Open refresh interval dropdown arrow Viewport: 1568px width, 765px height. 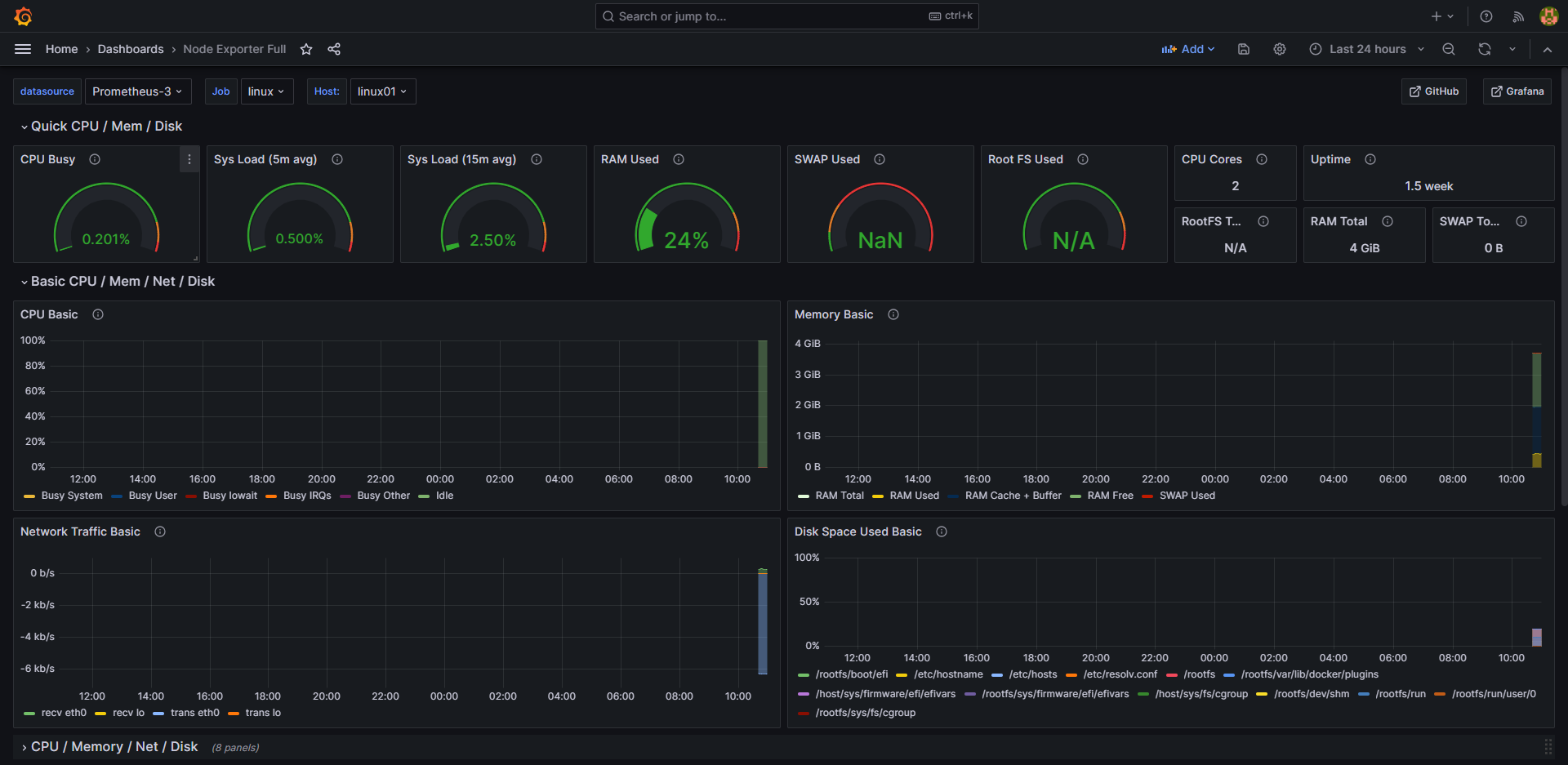pos(1512,49)
